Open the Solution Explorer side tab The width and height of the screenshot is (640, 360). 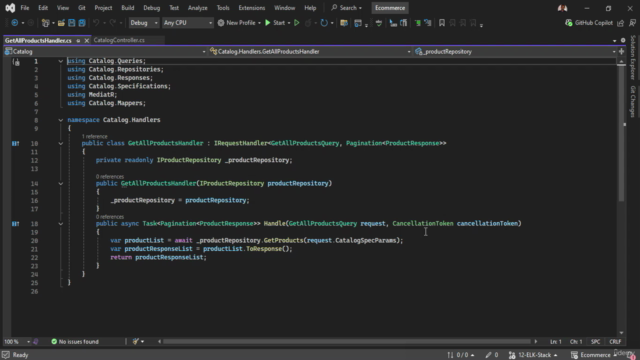click(x=633, y=58)
